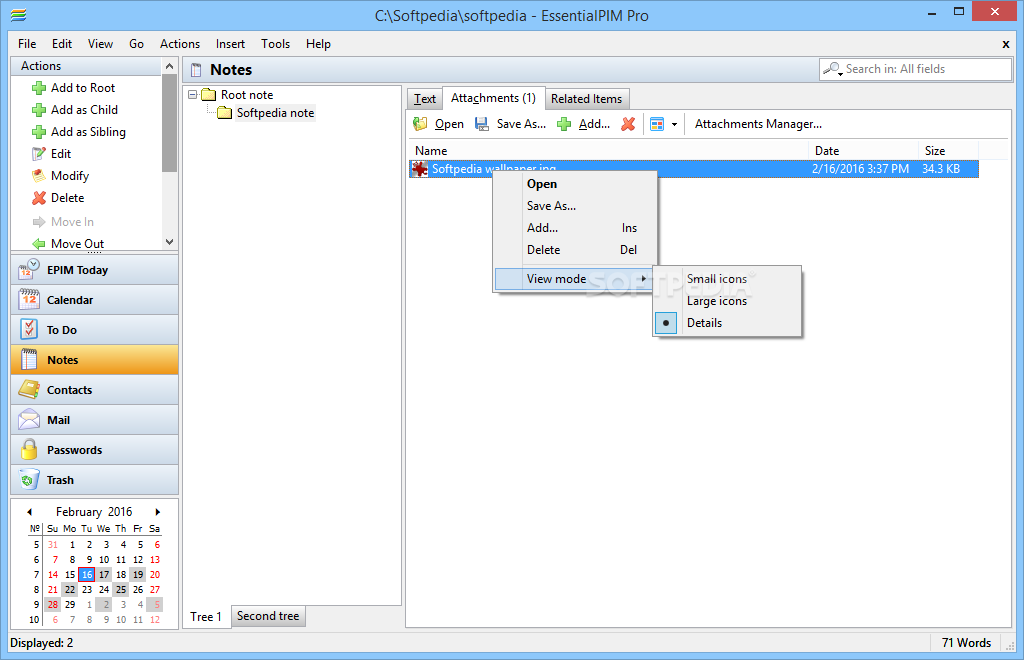This screenshot has width=1024, height=660.
Task: Select the Root note tree item
Action: click(247, 95)
